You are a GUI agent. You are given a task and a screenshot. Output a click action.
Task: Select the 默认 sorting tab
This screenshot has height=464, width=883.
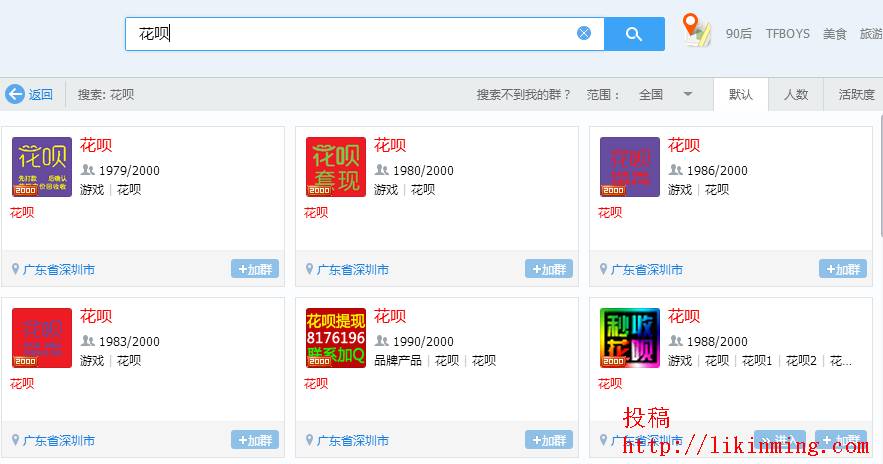coord(741,94)
